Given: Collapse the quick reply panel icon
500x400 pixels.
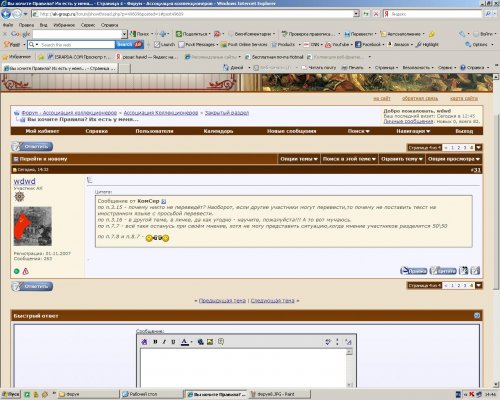Looking at the screenshot, I should coord(477,316).
